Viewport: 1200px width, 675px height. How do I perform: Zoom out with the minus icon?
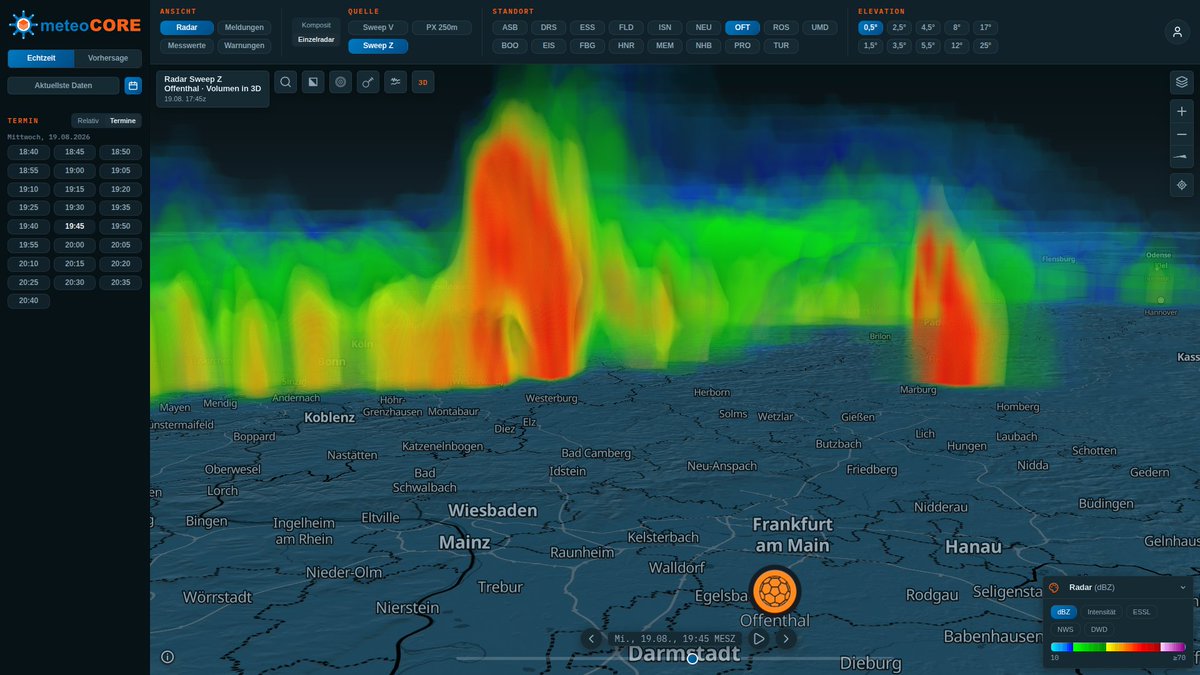[x=1182, y=134]
